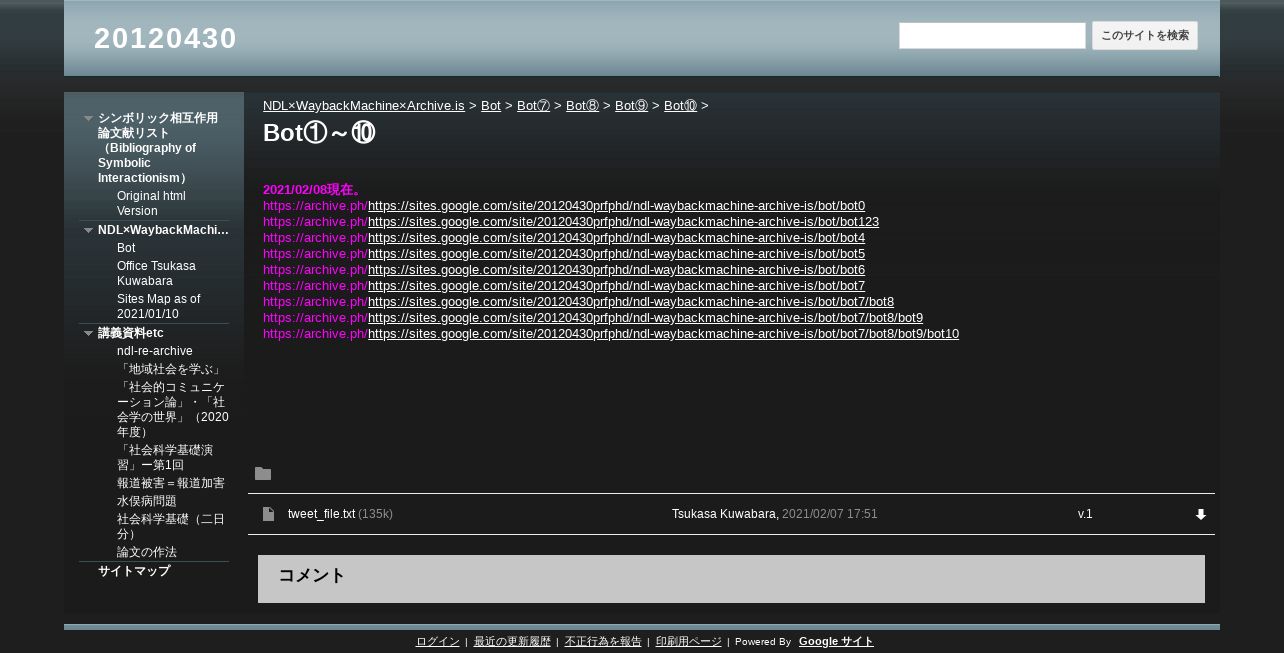This screenshot has height=653, width=1284.
Task: Click the Bot⑧ breadcrumb link
Action: click(x=582, y=106)
